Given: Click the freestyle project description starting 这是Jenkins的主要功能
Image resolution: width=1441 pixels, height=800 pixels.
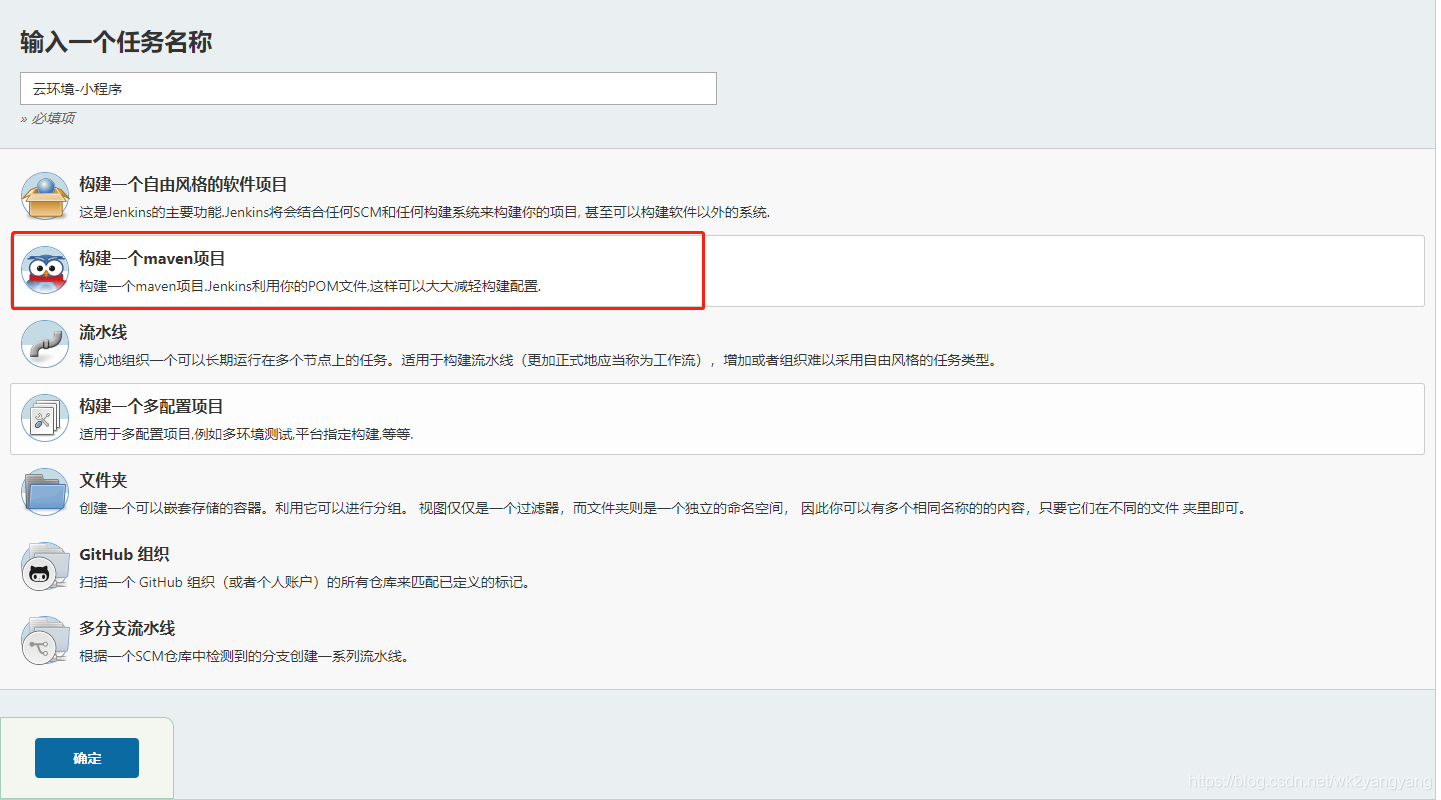Looking at the screenshot, I should 425,212.
